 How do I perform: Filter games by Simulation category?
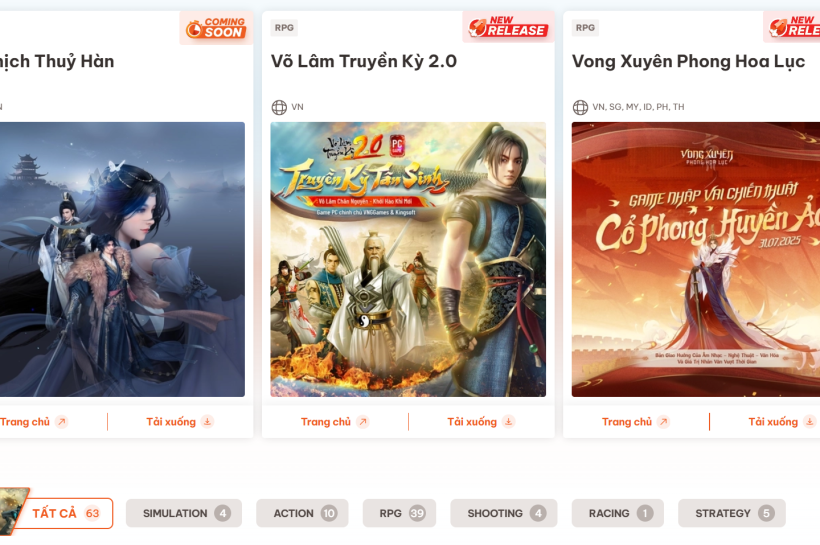[184, 513]
